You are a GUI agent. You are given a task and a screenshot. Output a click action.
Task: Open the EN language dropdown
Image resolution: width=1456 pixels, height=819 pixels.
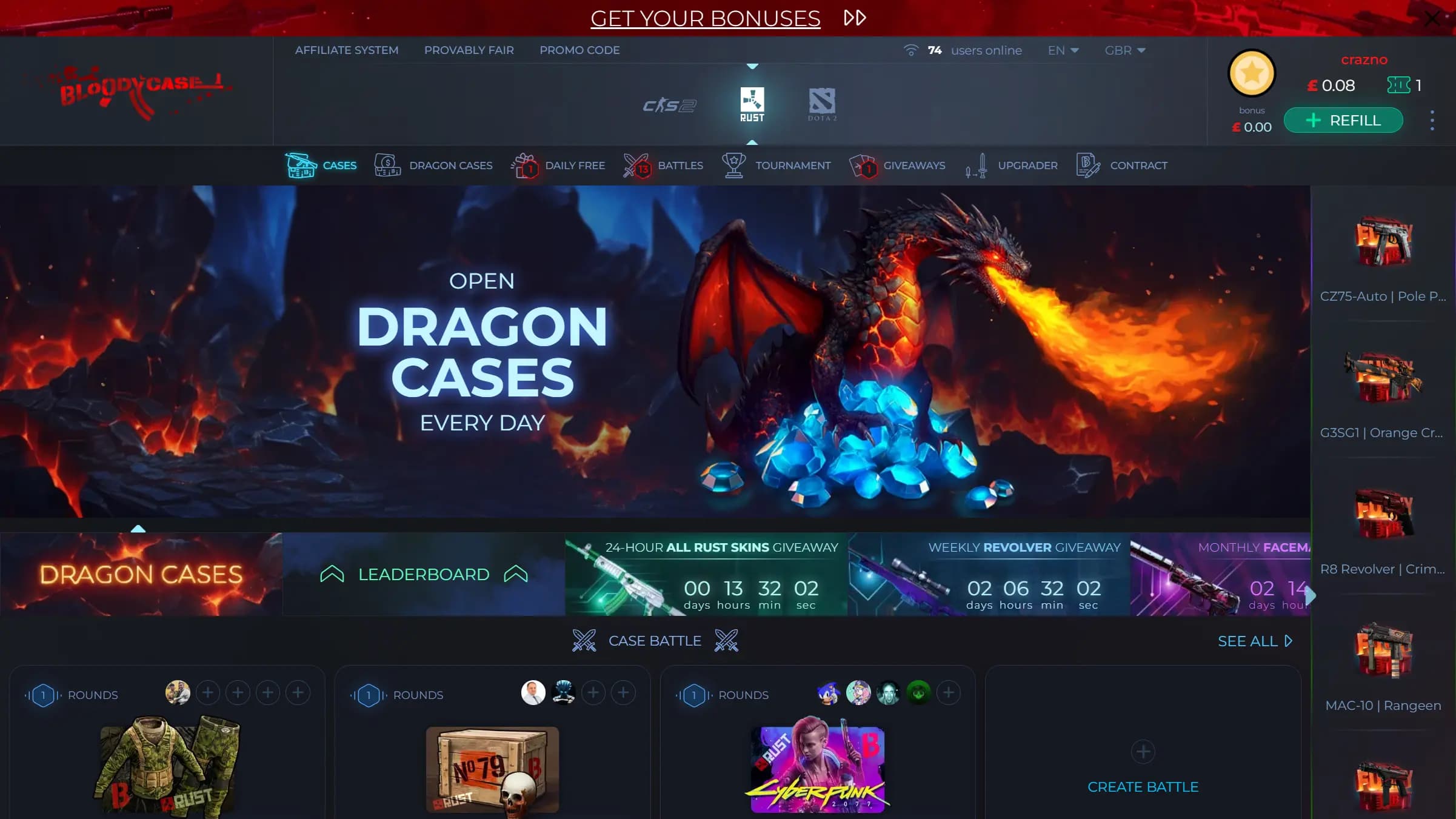(x=1063, y=50)
